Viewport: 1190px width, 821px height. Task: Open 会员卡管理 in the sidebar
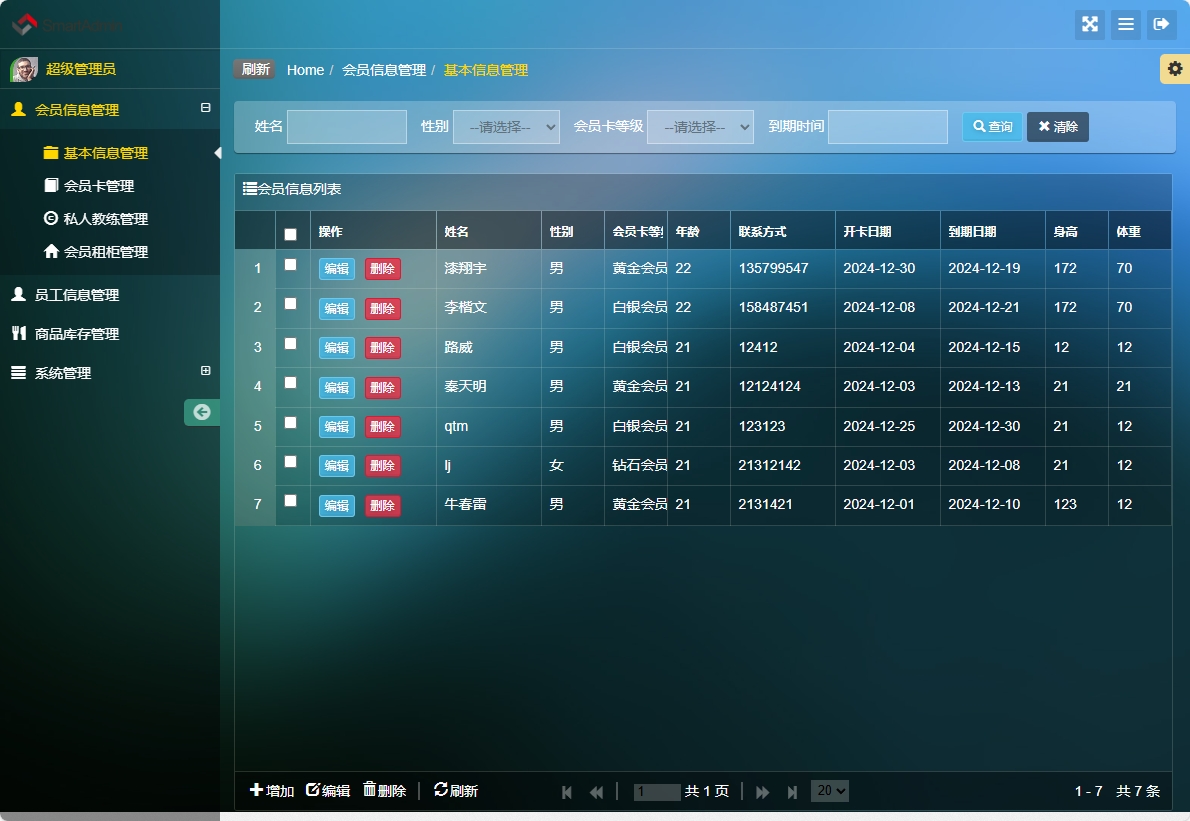point(99,186)
